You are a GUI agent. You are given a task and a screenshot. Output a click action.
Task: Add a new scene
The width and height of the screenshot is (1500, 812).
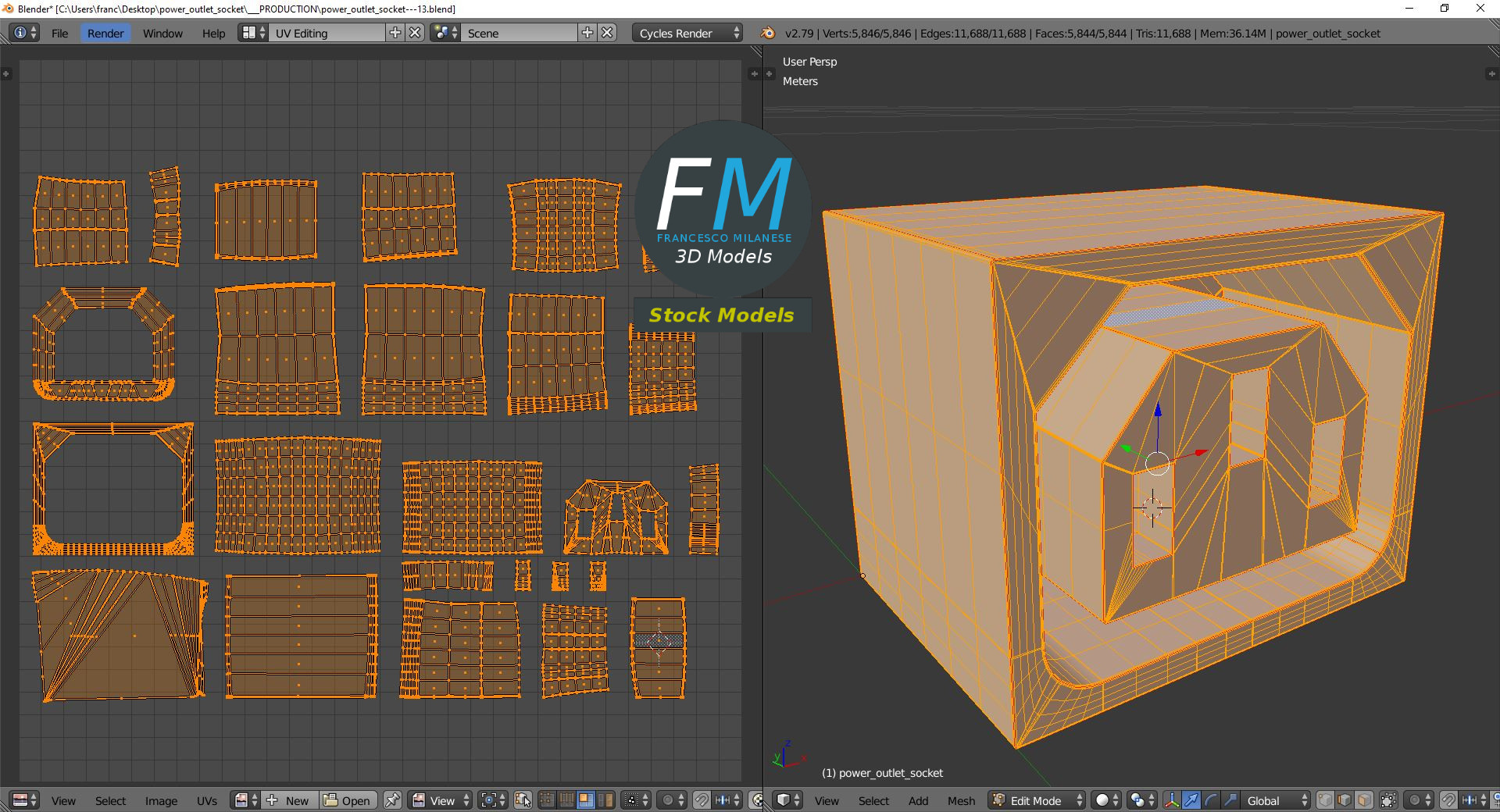tap(587, 33)
